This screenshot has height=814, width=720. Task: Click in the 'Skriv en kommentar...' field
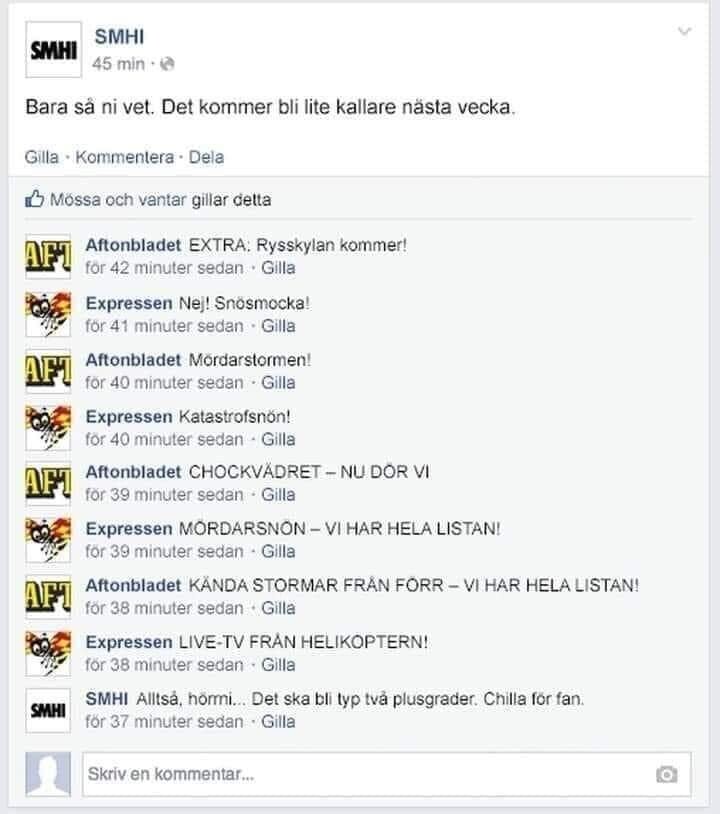click(x=387, y=774)
